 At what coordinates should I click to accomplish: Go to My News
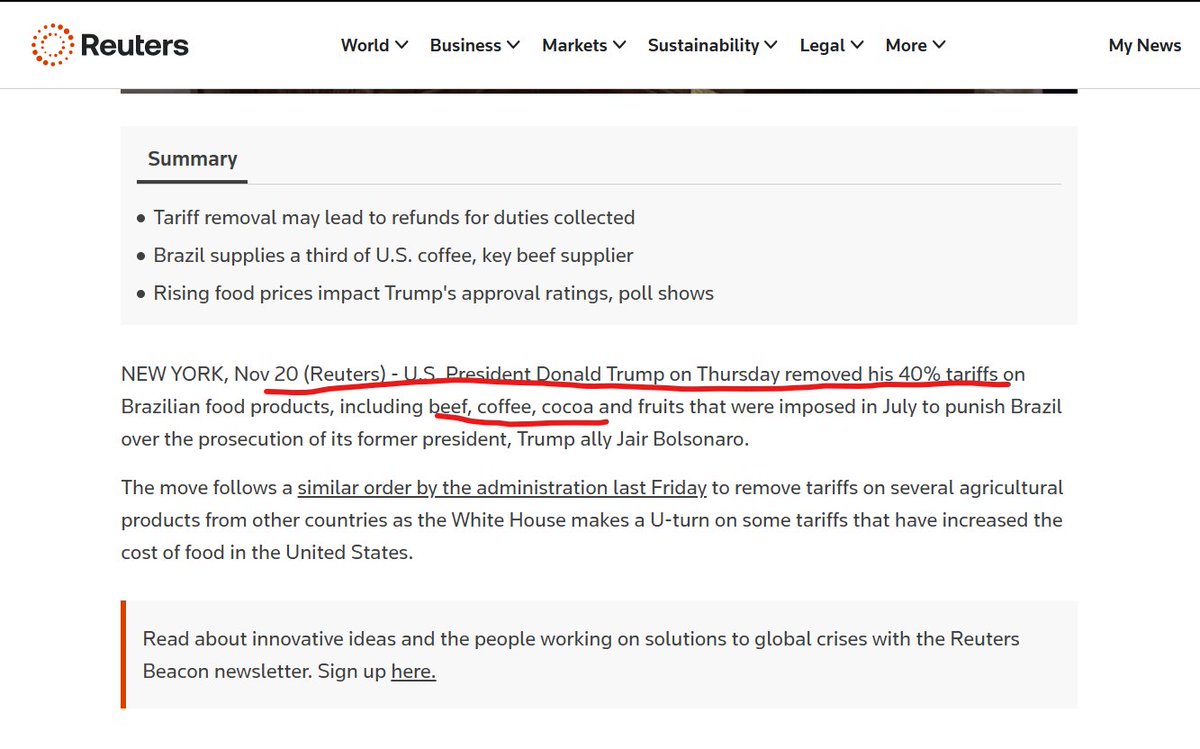pyautogui.click(x=1145, y=45)
